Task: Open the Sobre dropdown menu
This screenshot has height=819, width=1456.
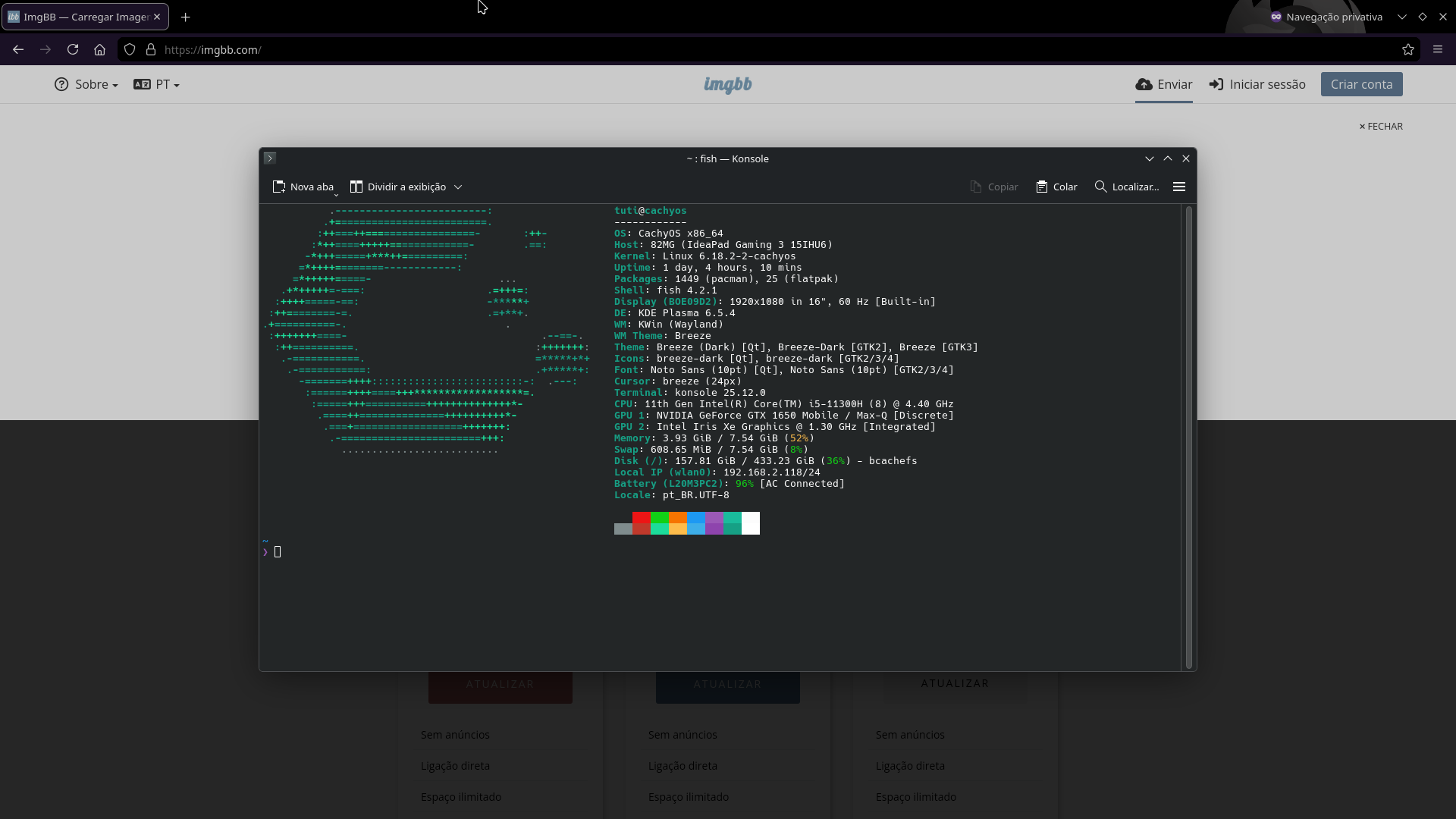Action: [86, 84]
